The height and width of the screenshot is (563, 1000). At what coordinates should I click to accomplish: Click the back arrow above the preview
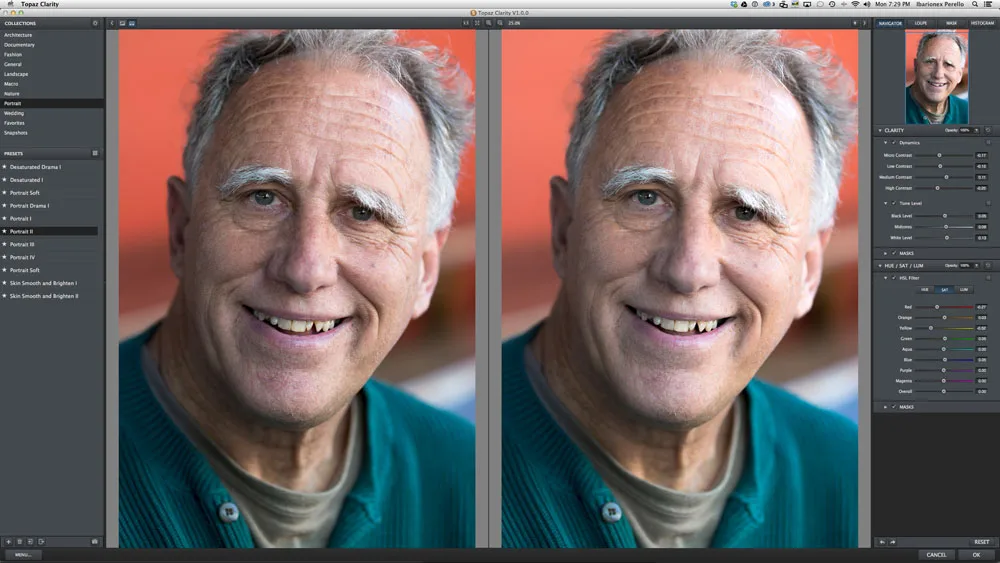[112, 23]
